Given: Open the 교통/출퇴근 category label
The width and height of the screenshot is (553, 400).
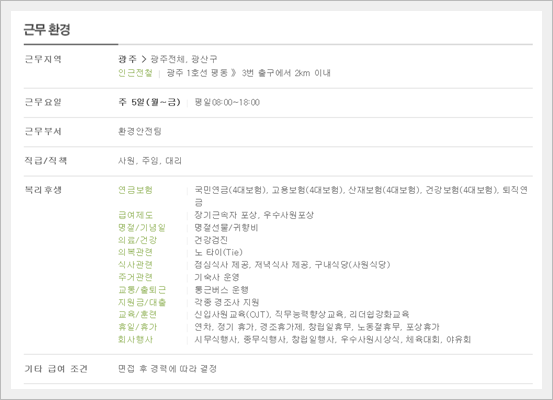Looking at the screenshot, I should click(x=142, y=290).
